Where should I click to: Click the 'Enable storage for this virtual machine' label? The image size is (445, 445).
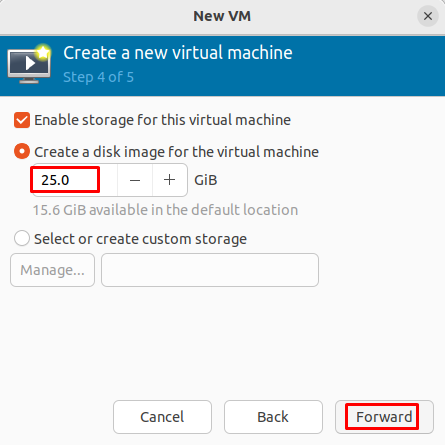163,120
